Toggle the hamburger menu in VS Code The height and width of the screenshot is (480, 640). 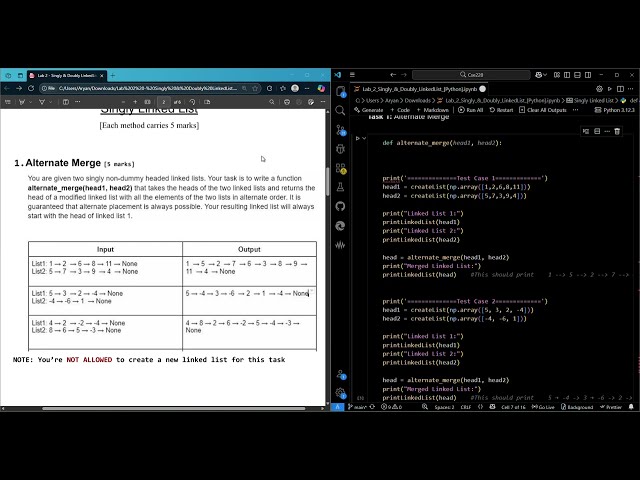pos(352,75)
